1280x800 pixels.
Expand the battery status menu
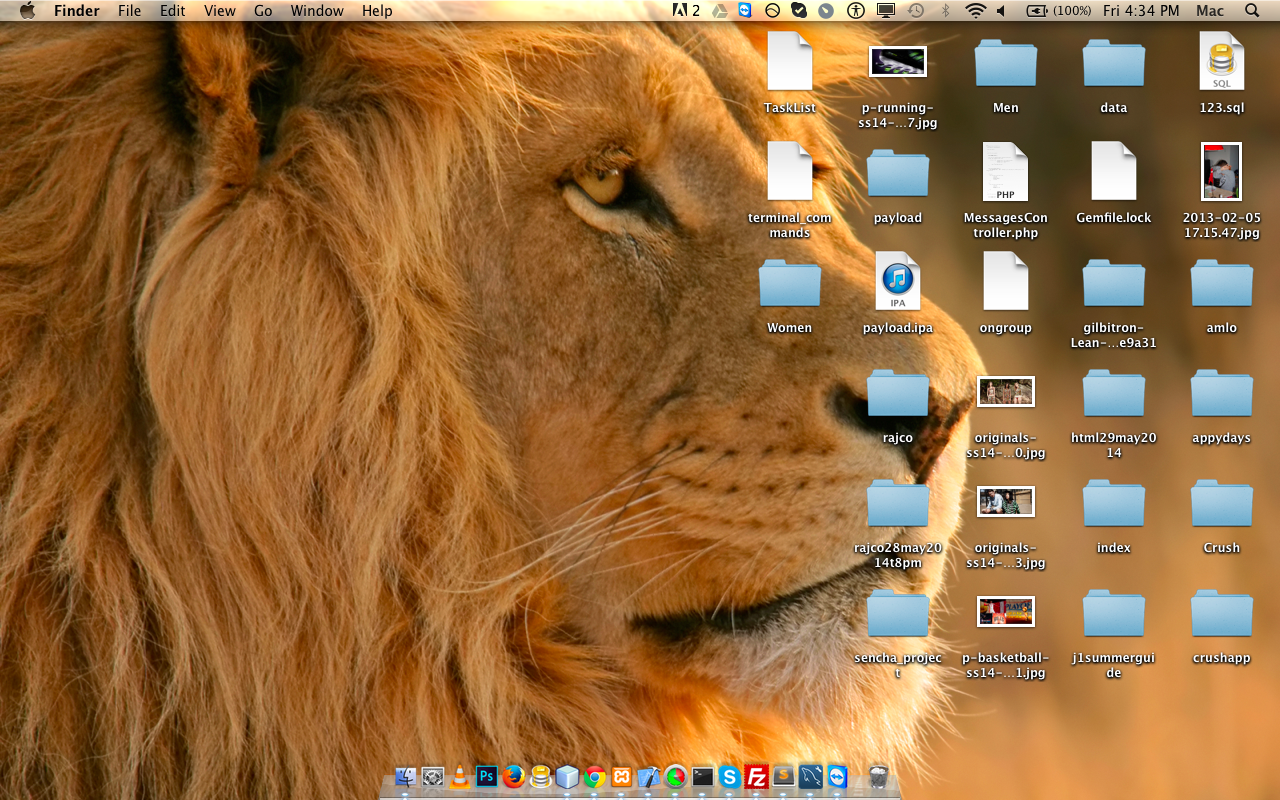(1037, 11)
